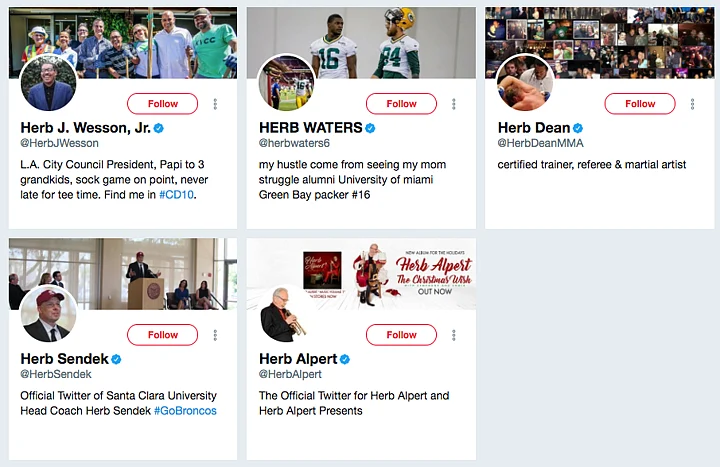720x467 pixels.
Task: Click Herb Sendek's avatar photo
Action: (48, 314)
